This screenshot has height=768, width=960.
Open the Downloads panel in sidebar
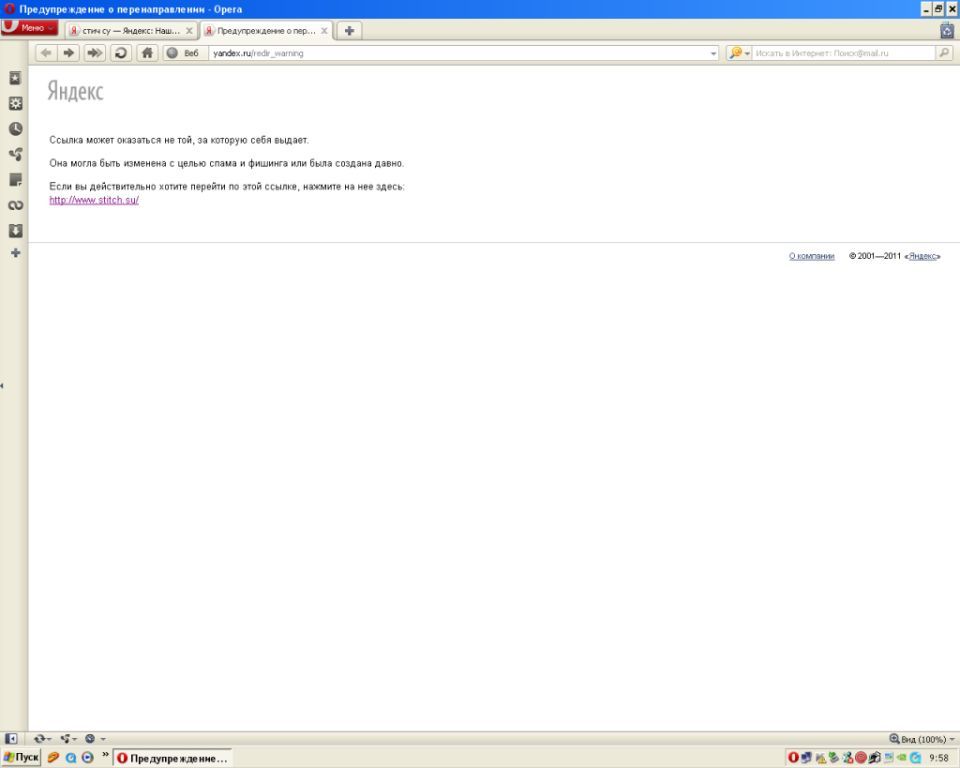15,230
